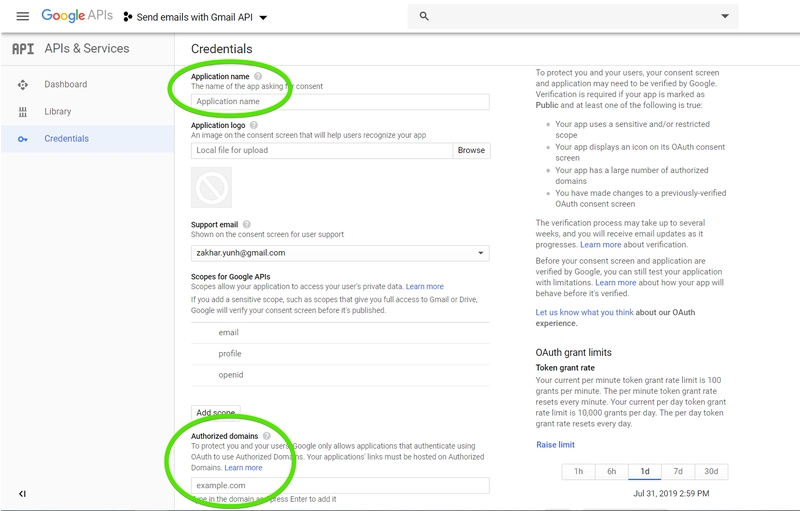This screenshot has height=511, width=800.
Task: Expand the search bar dropdown arrow
Action: click(725, 17)
